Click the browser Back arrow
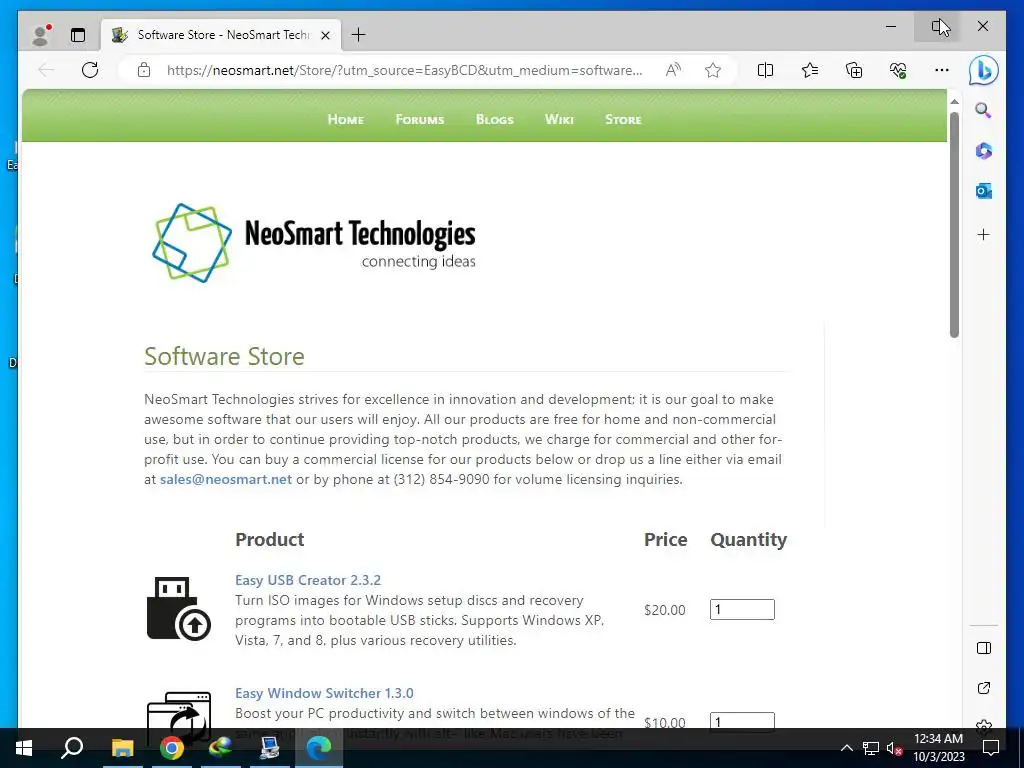 (x=46, y=70)
